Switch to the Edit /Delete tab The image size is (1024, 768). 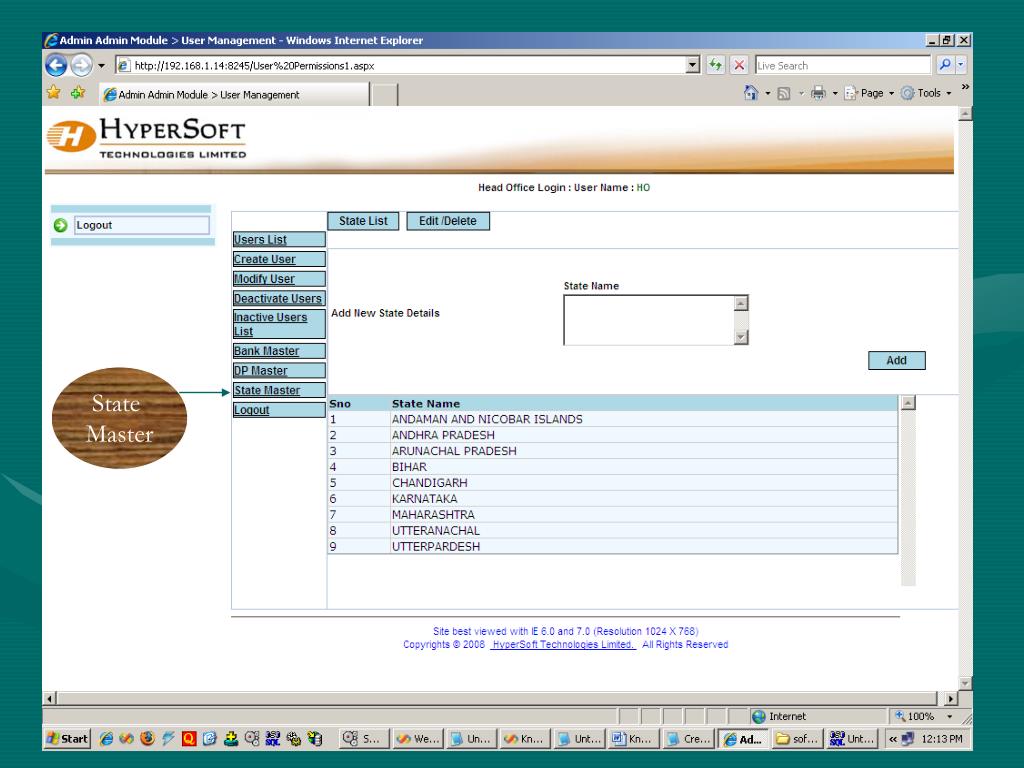(448, 221)
